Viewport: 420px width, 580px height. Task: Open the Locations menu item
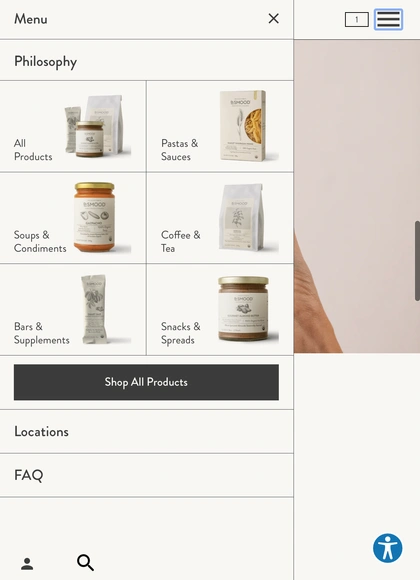pos(147,431)
